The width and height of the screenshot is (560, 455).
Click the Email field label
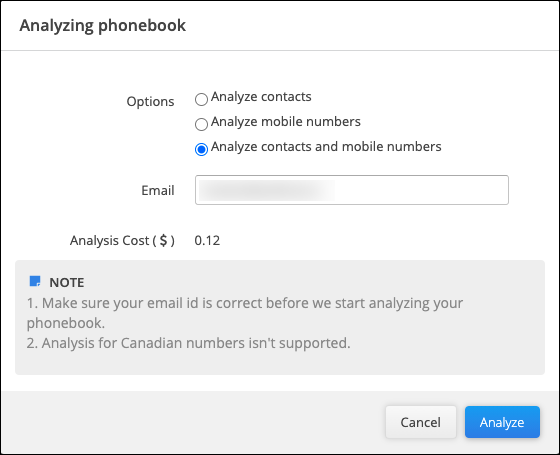coord(158,190)
